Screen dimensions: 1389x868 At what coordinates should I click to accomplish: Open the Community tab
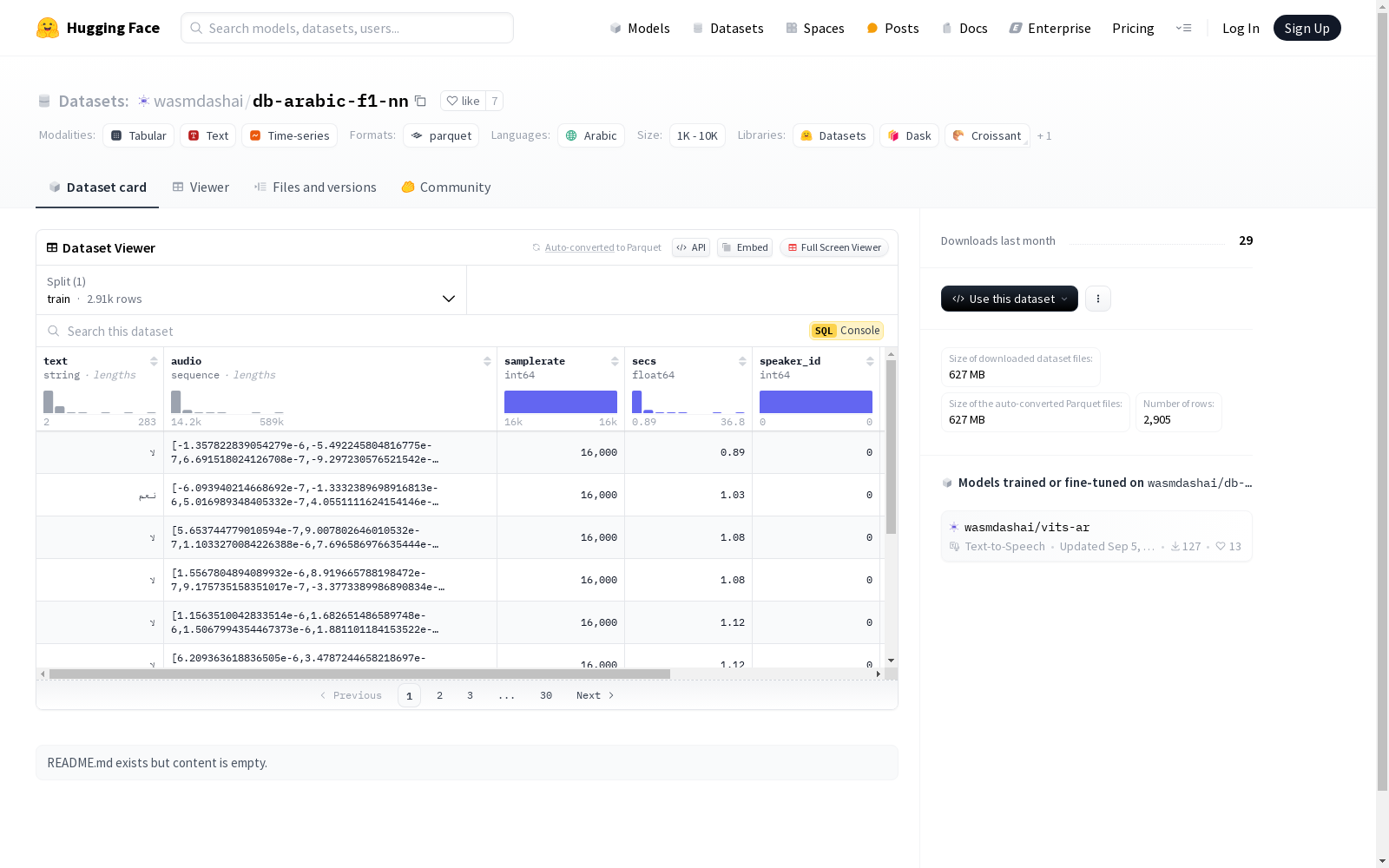click(x=446, y=187)
